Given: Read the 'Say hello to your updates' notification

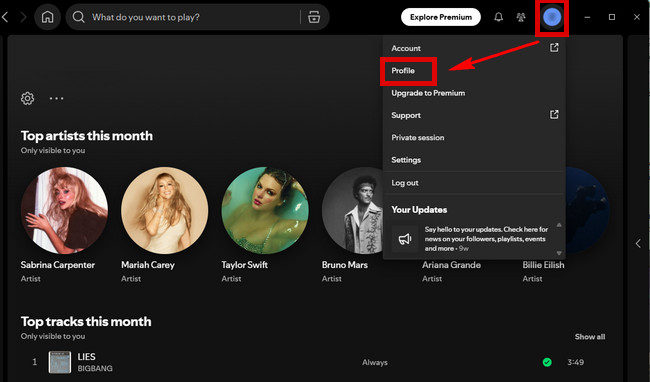Looking at the screenshot, I should coord(486,239).
